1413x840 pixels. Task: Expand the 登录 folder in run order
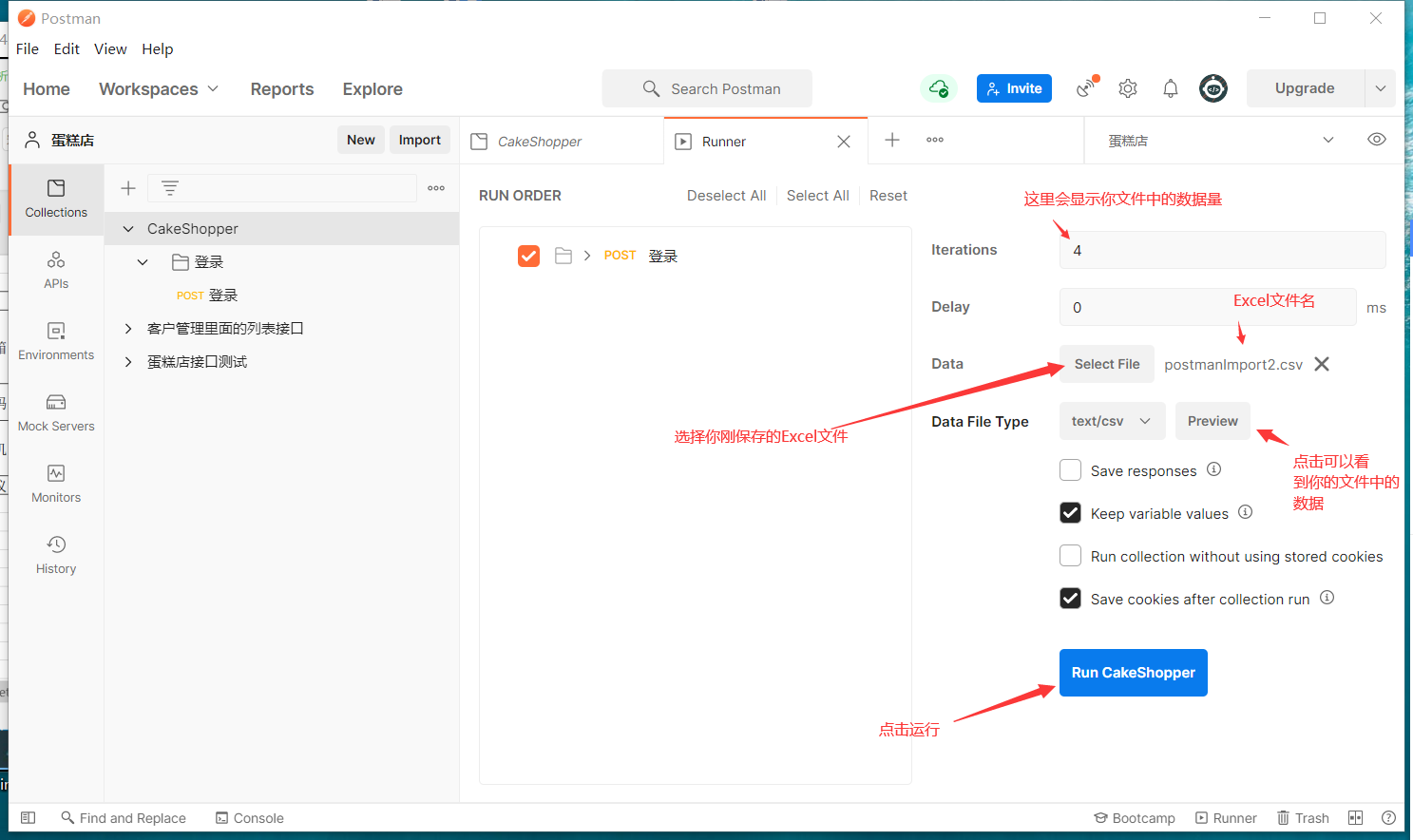pyautogui.click(x=587, y=256)
